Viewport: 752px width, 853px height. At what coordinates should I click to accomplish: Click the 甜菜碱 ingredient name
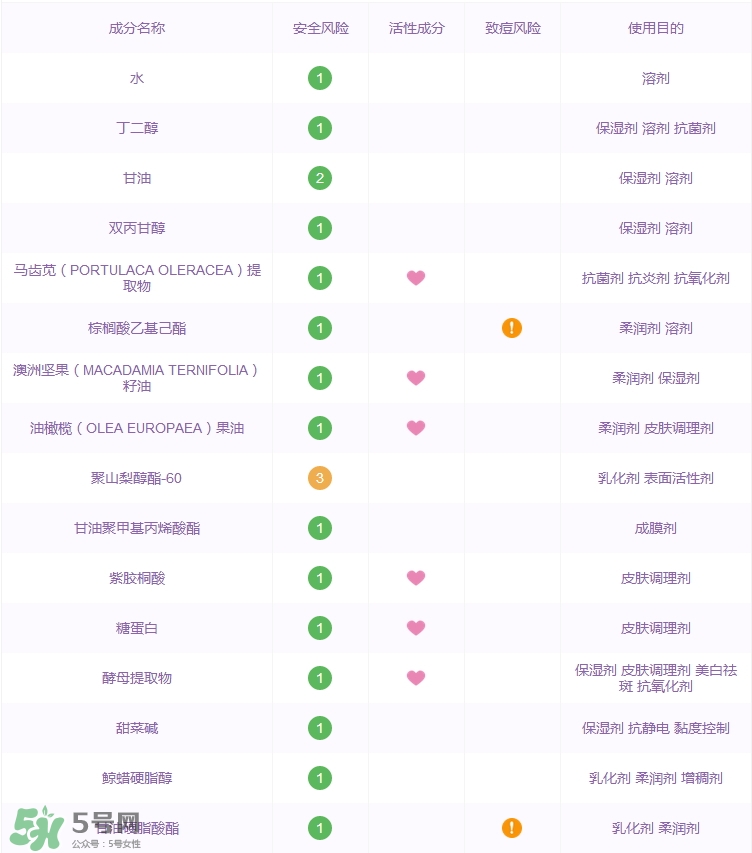coord(137,728)
